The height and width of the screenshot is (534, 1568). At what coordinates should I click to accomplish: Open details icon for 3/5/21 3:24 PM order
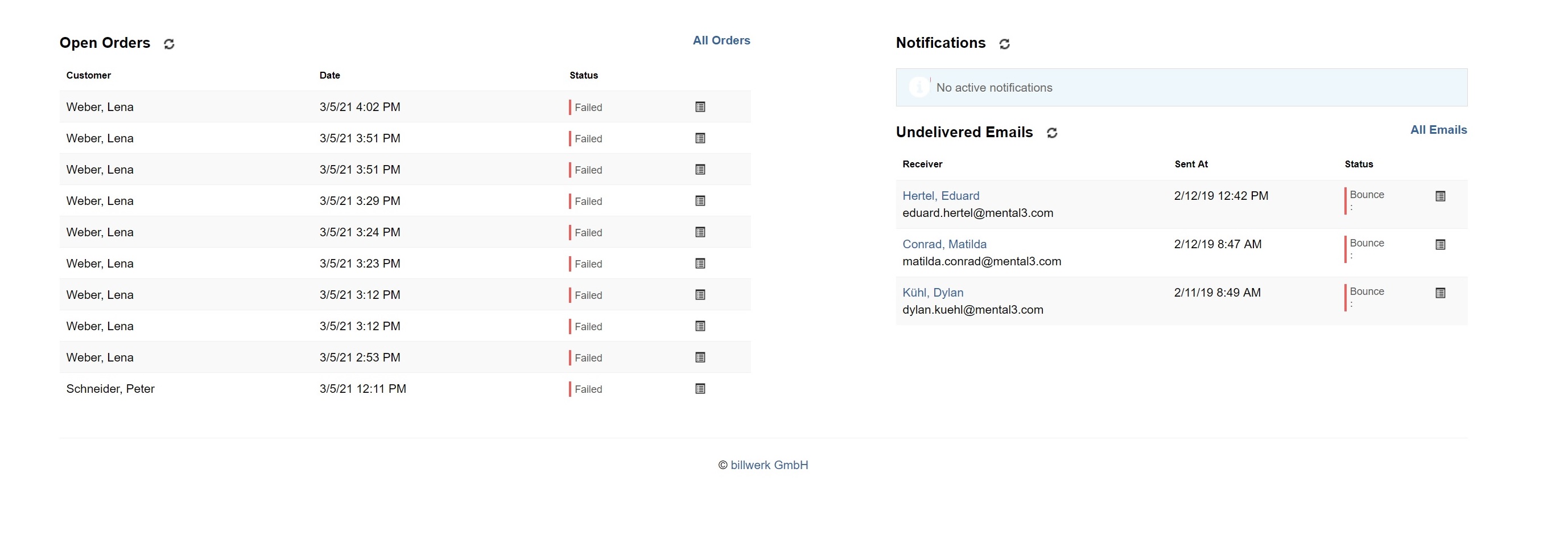pyautogui.click(x=700, y=232)
